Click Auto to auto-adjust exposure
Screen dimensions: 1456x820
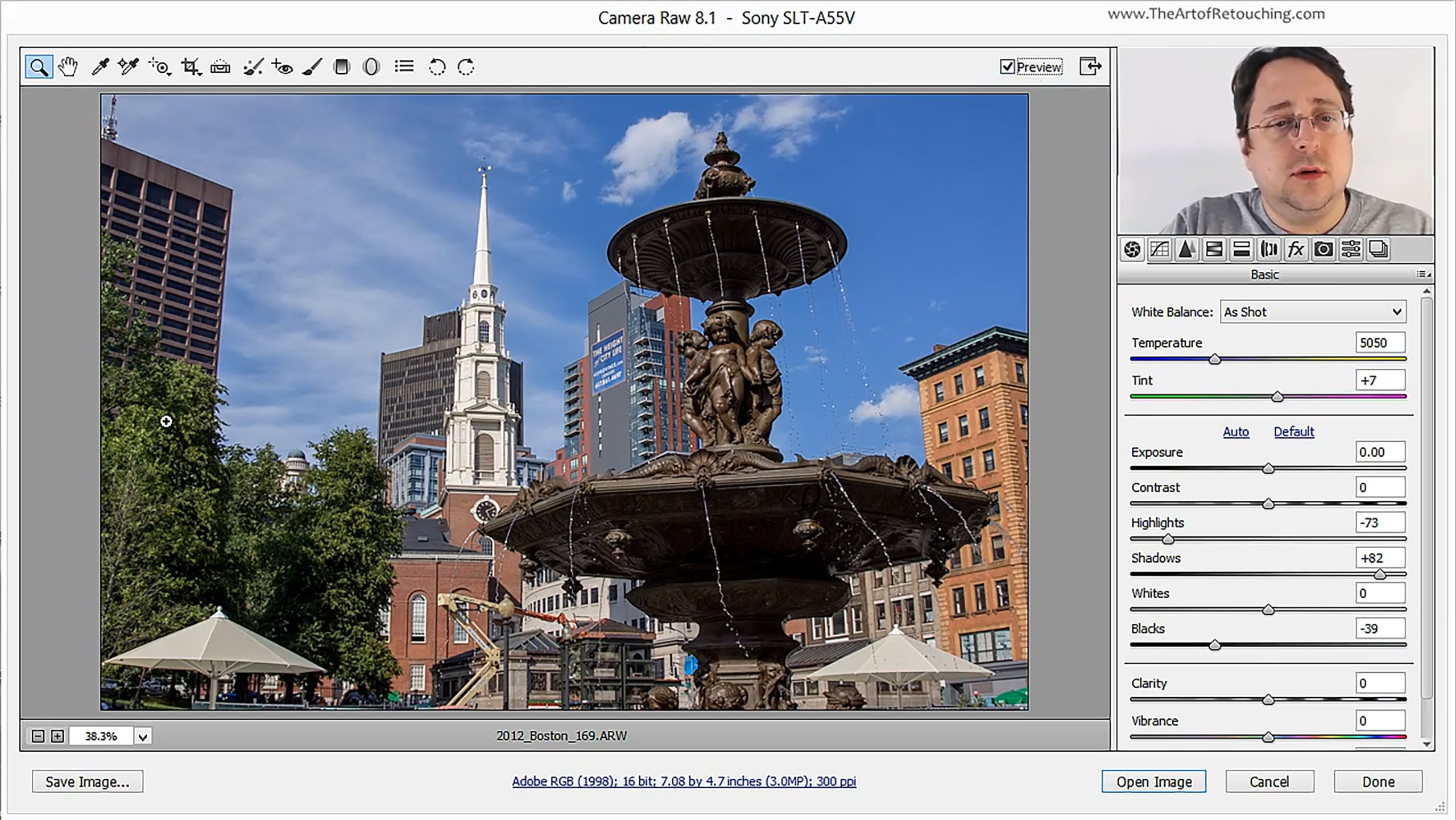click(x=1235, y=431)
